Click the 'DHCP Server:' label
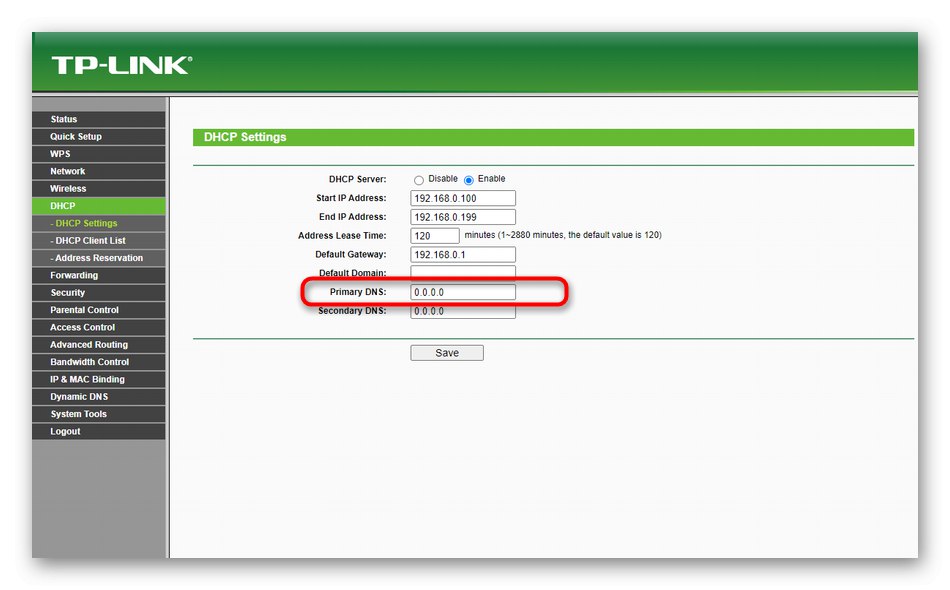The width and height of the screenshot is (950, 590). click(x=357, y=179)
